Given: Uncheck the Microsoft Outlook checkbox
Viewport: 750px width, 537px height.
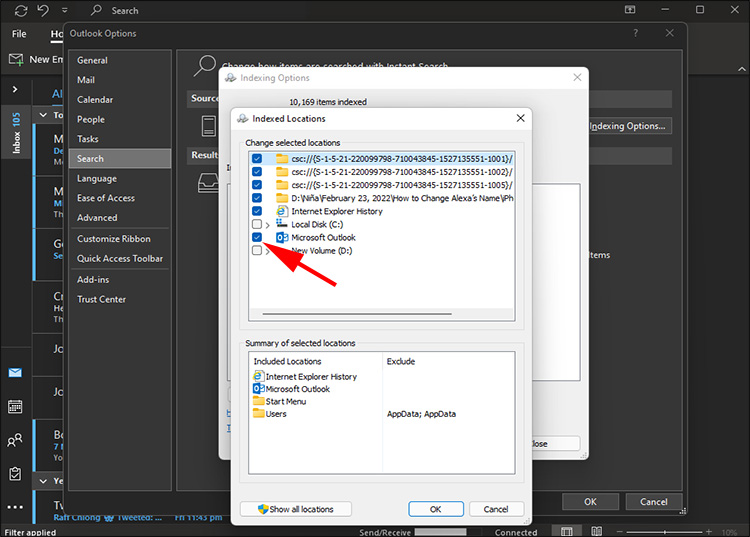Looking at the screenshot, I should (257, 237).
